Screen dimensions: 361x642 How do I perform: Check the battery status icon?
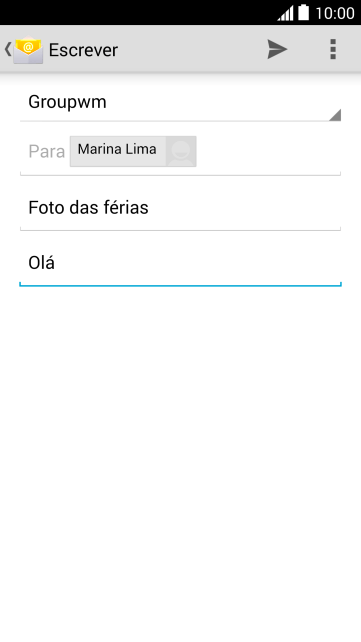(x=303, y=12)
